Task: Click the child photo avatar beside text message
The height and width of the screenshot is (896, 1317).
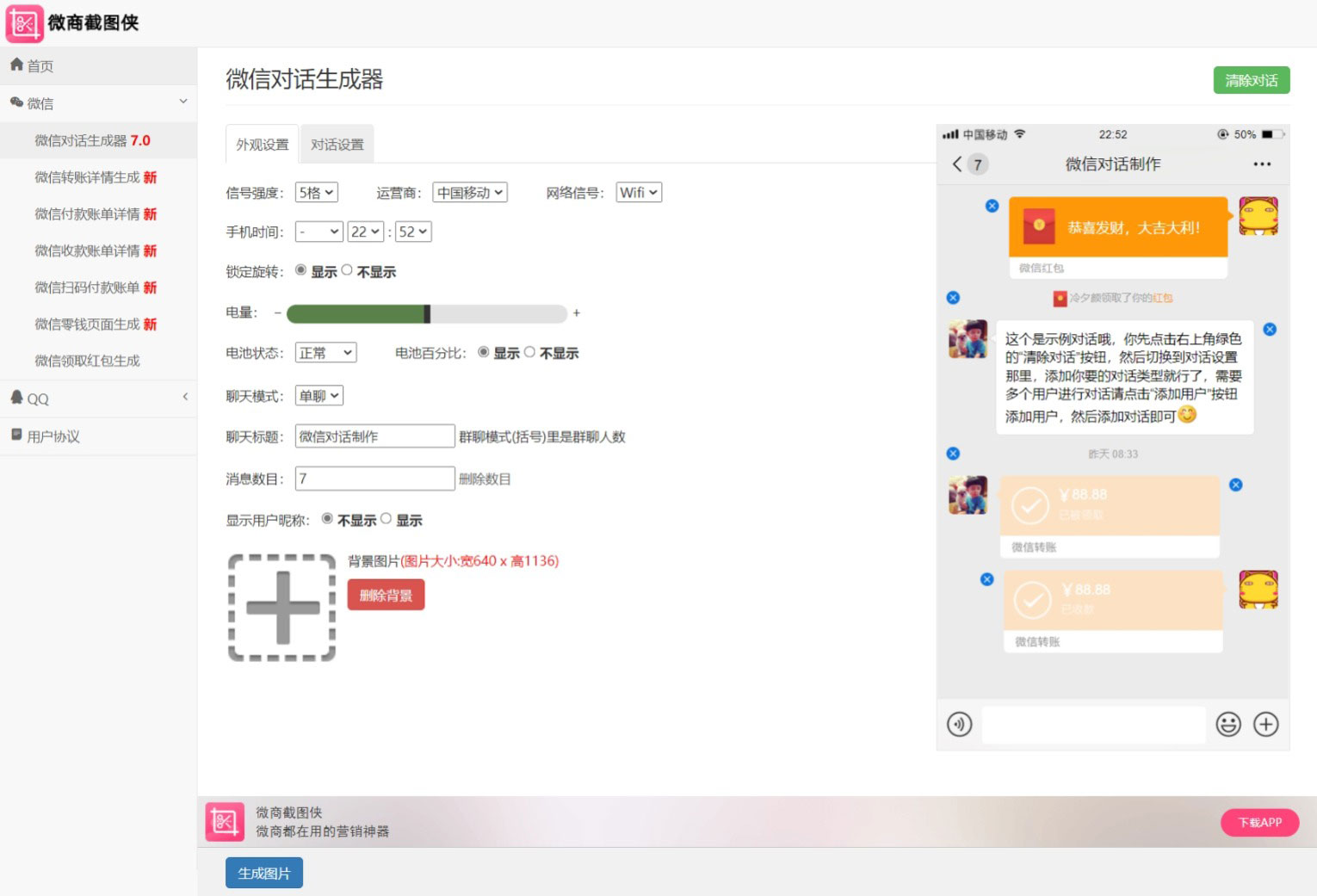Action: [x=968, y=339]
